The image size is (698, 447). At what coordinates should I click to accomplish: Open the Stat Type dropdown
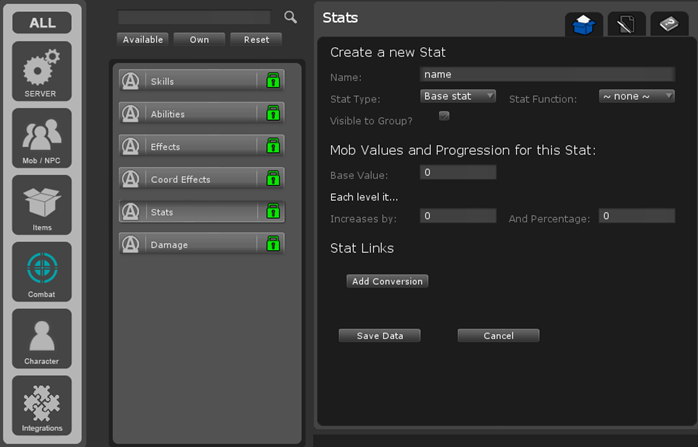point(458,96)
